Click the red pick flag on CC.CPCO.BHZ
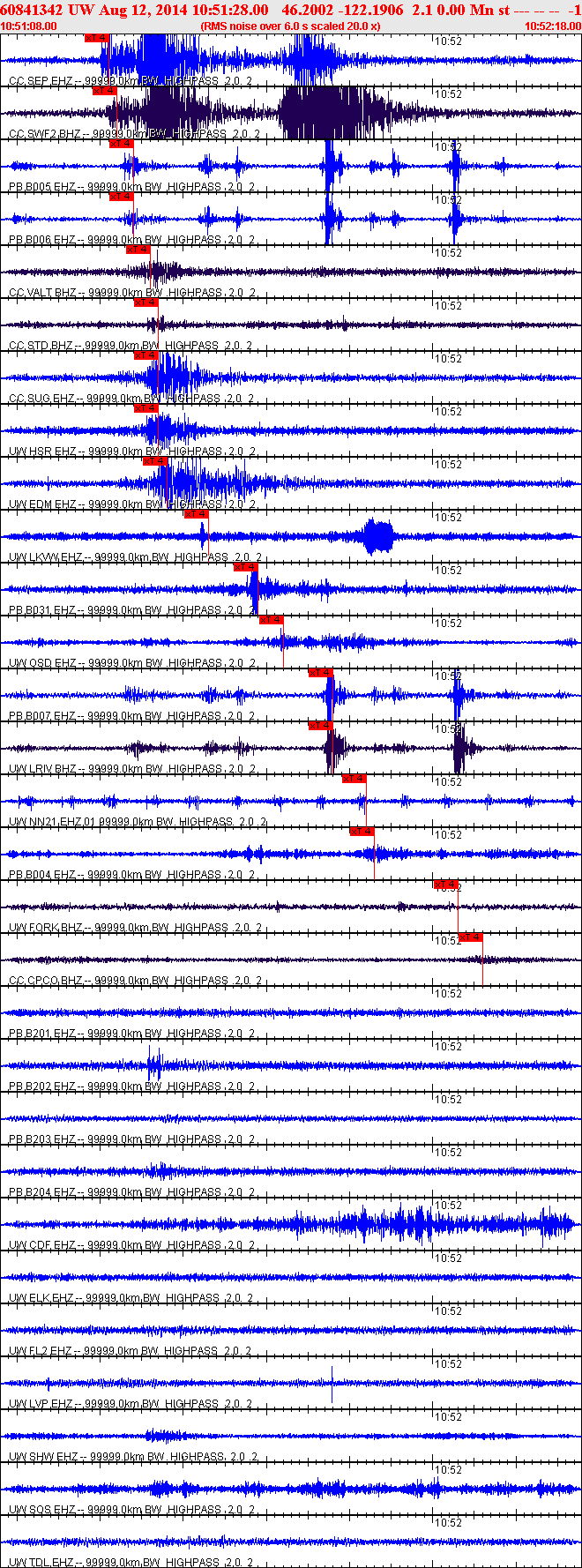This screenshot has width=582, height=1568. (x=470, y=937)
